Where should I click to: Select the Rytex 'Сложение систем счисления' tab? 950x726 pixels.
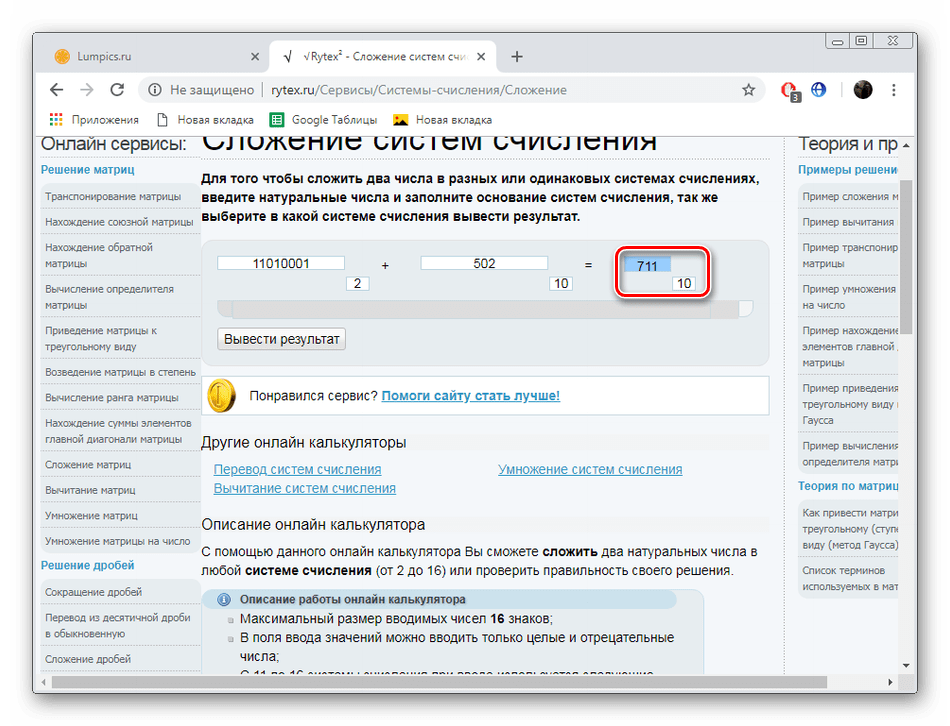tap(383, 56)
